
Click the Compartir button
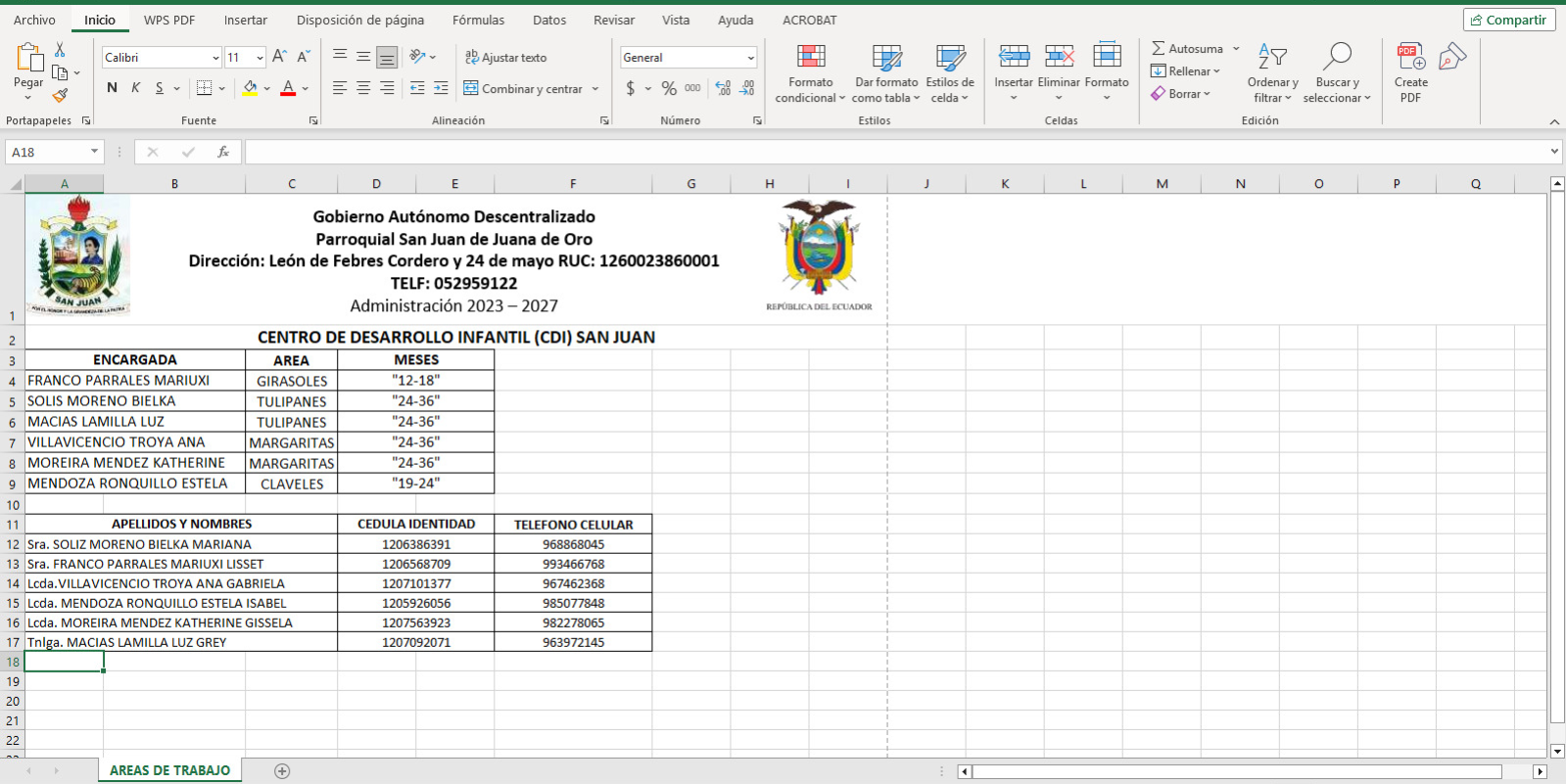pyautogui.click(x=1508, y=20)
